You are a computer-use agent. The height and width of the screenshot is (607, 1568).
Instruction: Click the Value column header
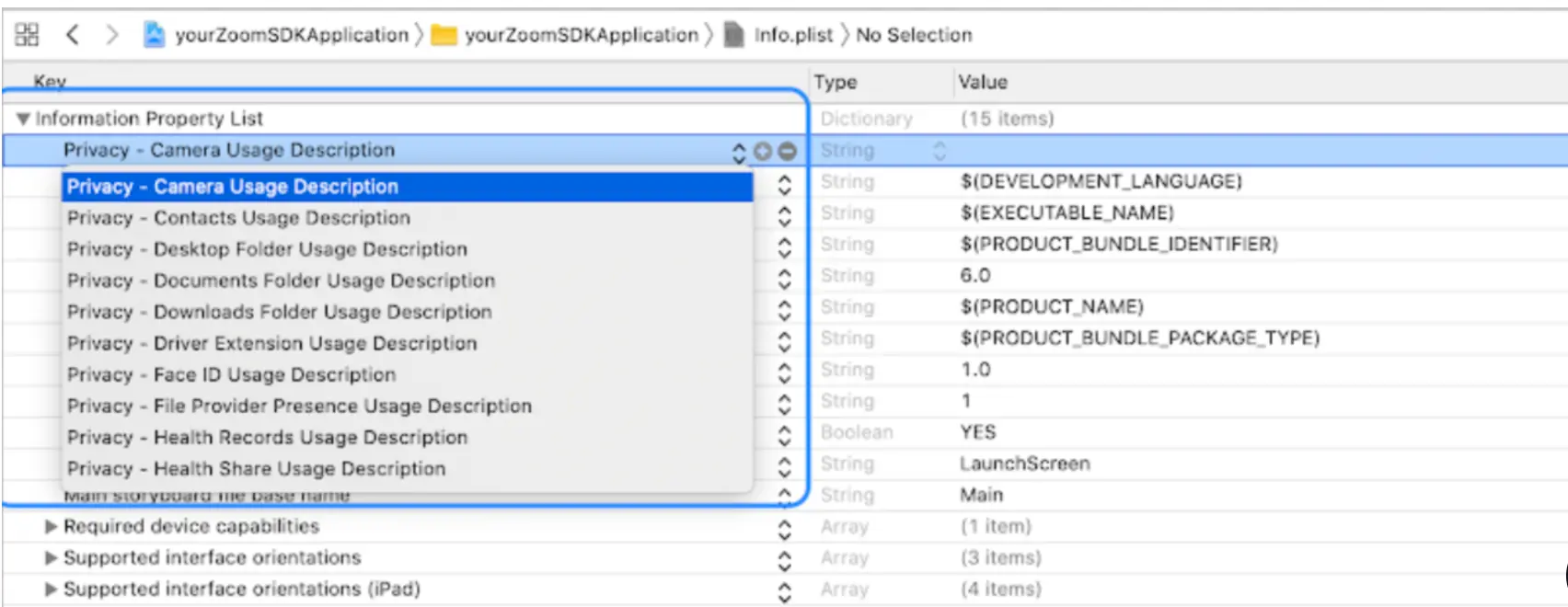(x=983, y=82)
